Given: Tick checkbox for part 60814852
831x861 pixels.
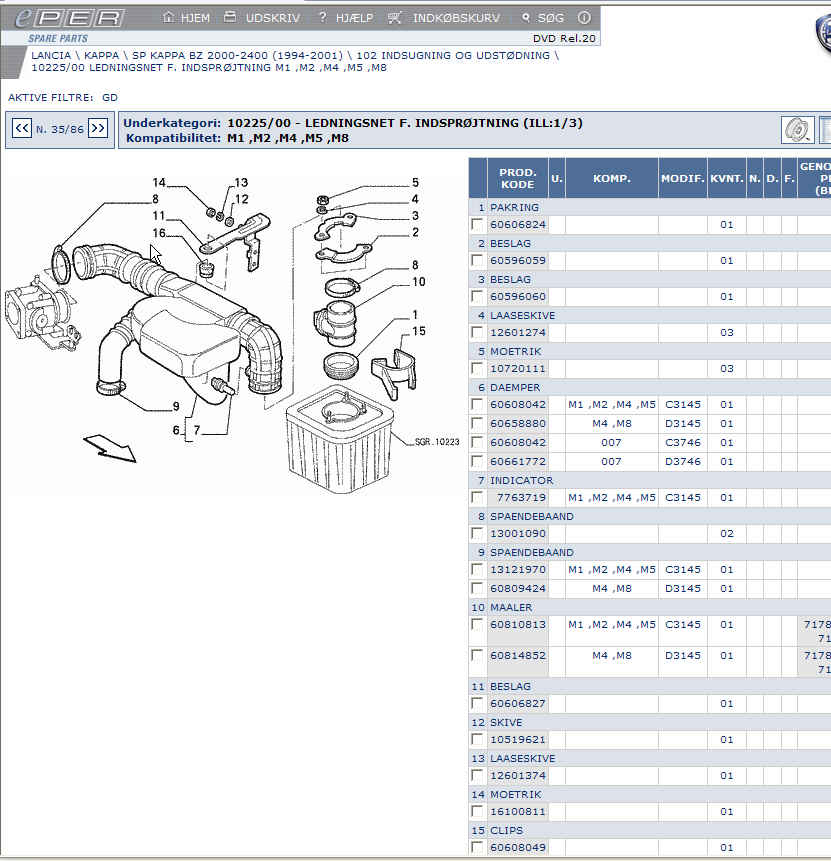Looking at the screenshot, I should click(x=477, y=655).
